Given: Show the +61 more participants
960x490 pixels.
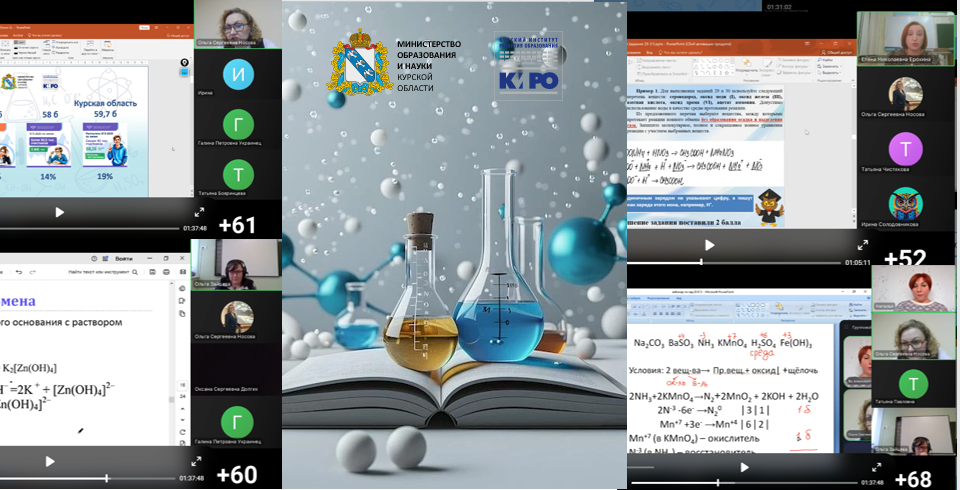Looking at the screenshot, I should 237,225.
